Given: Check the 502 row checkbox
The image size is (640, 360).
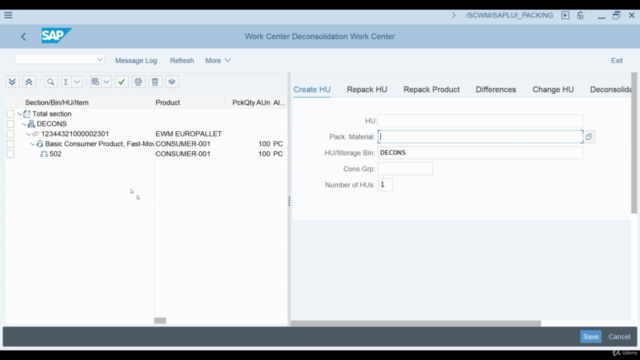Looking at the screenshot, I should [x=11, y=154].
